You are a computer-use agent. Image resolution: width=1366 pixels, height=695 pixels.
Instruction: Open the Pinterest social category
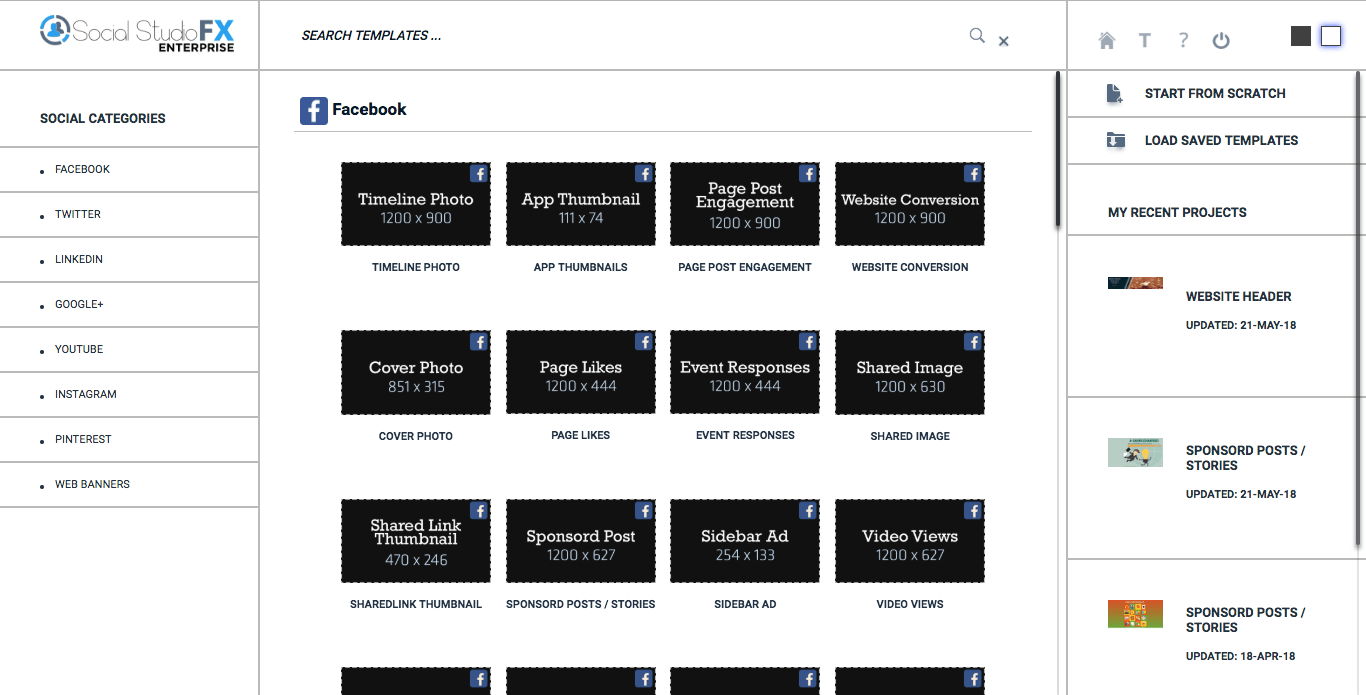(x=129, y=440)
